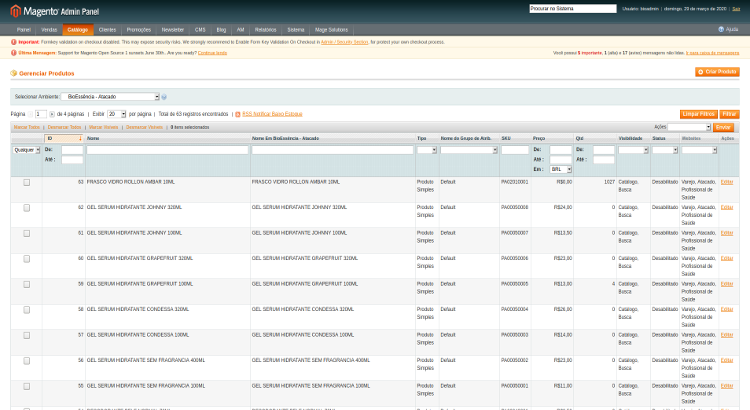Open the Clientes menu
Viewport: 750px width, 410px height.
107,30
